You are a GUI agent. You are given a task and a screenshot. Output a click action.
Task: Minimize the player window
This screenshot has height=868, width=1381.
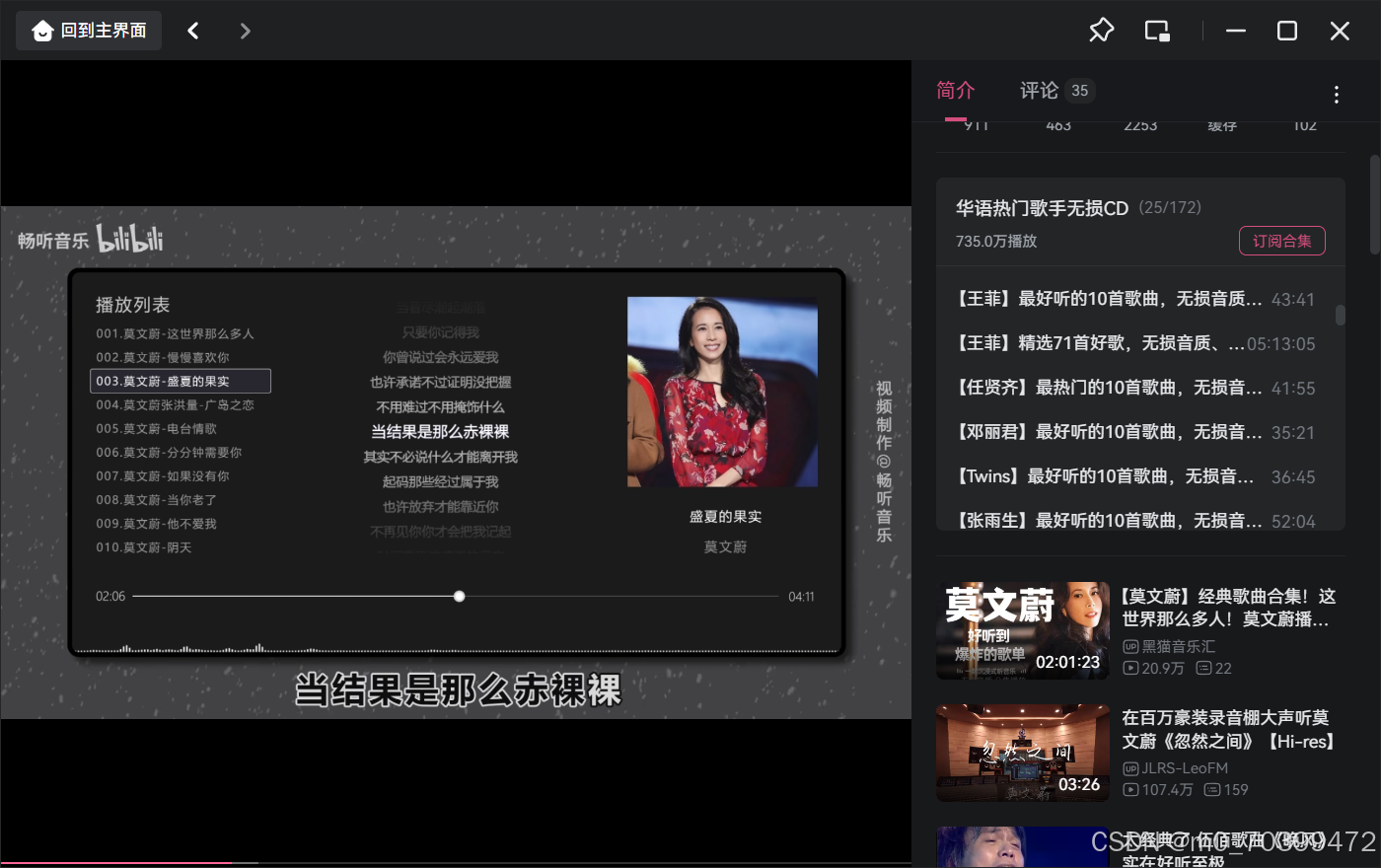[1235, 31]
